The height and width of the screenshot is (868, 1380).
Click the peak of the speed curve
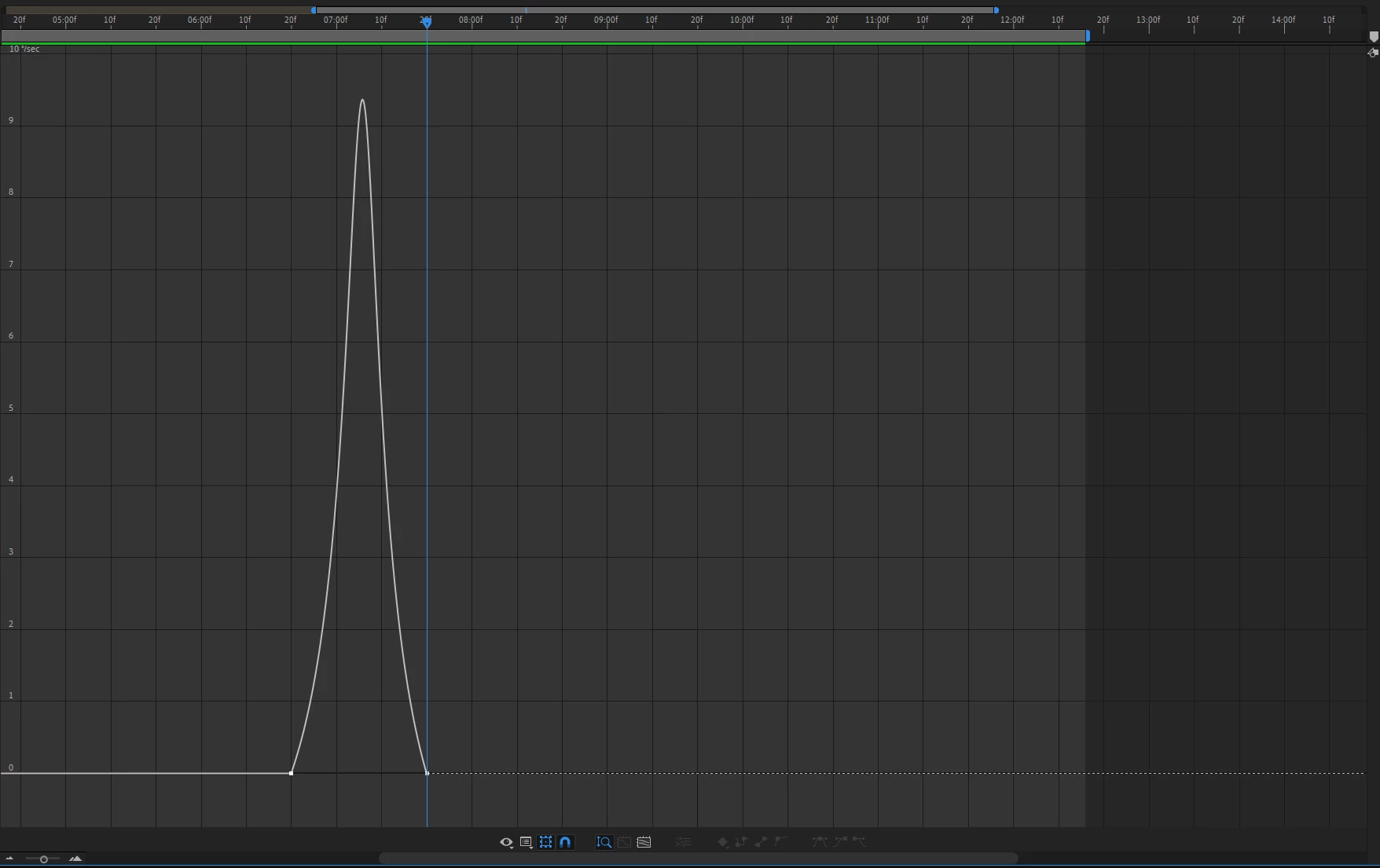[362, 100]
